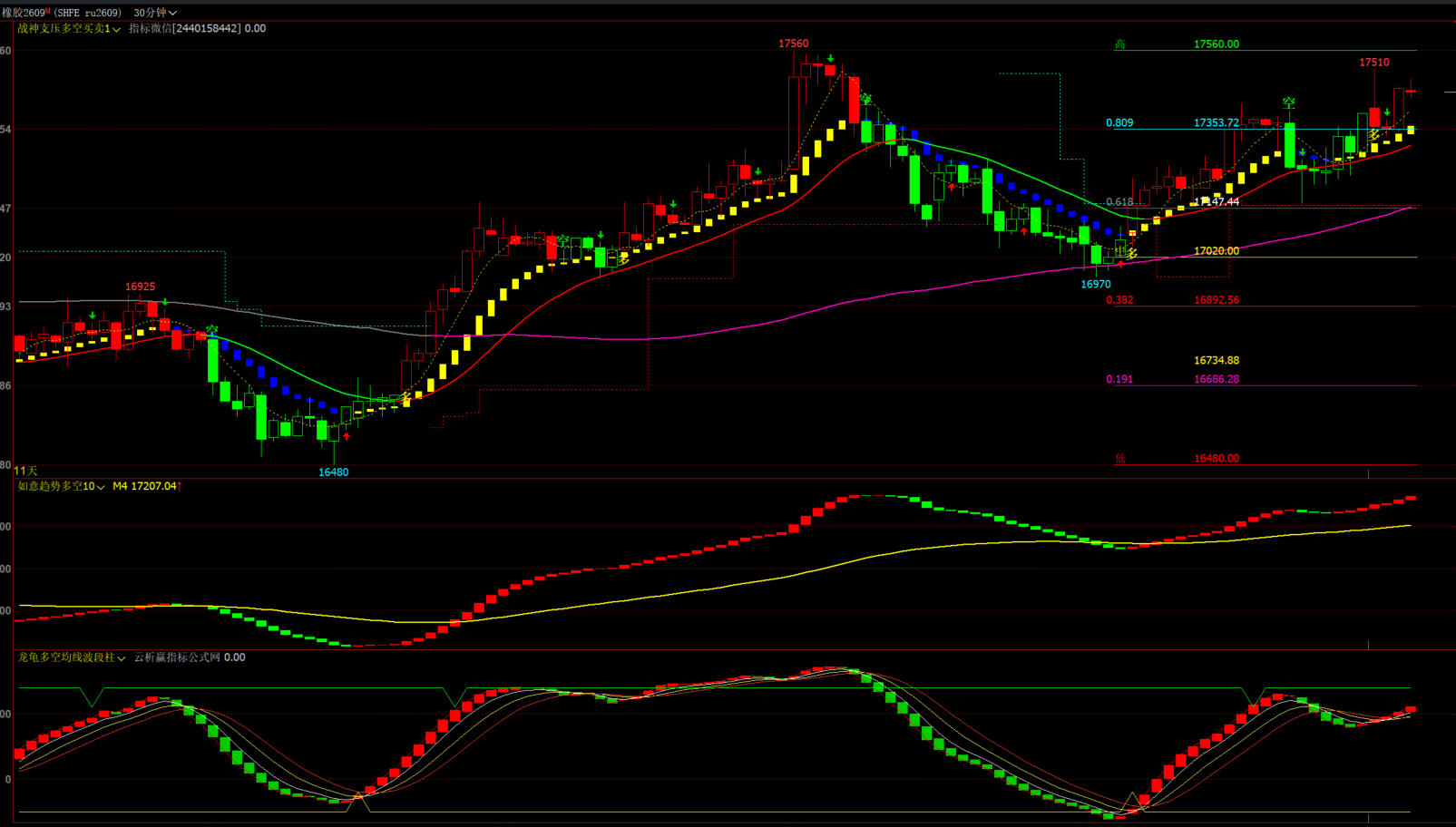1456x827 pixels.
Task: Click the 云析赢指标公式网 label
Action: click(x=177, y=657)
